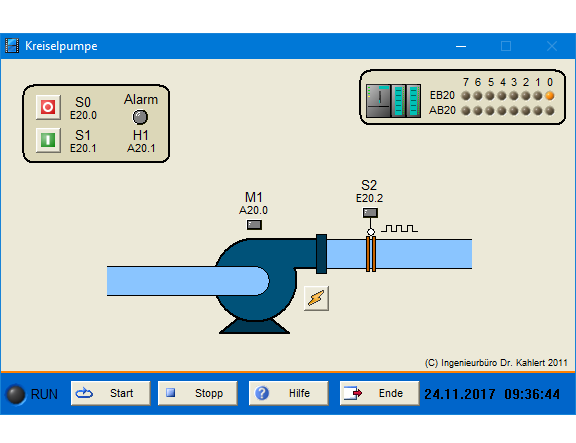Toggle EB20 bit 2 LED
The height and width of the screenshot is (443, 576).
pyautogui.click(x=526, y=96)
